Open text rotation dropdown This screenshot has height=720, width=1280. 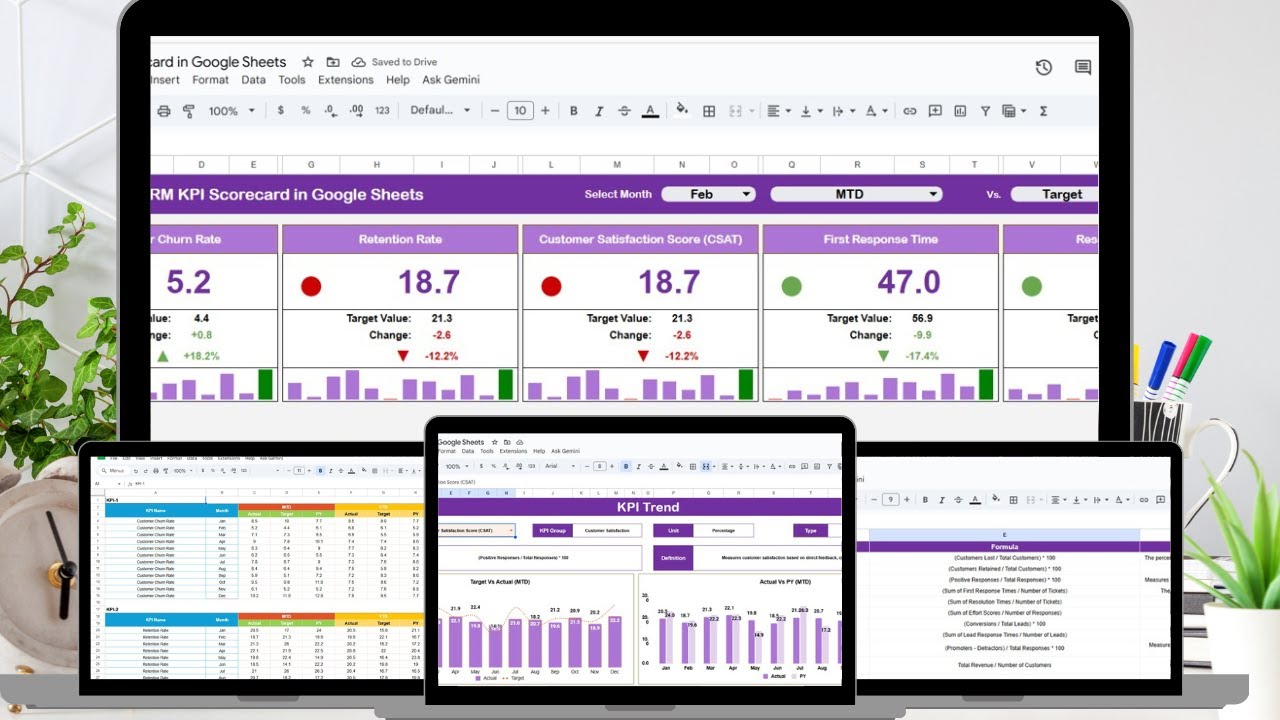point(875,111)
